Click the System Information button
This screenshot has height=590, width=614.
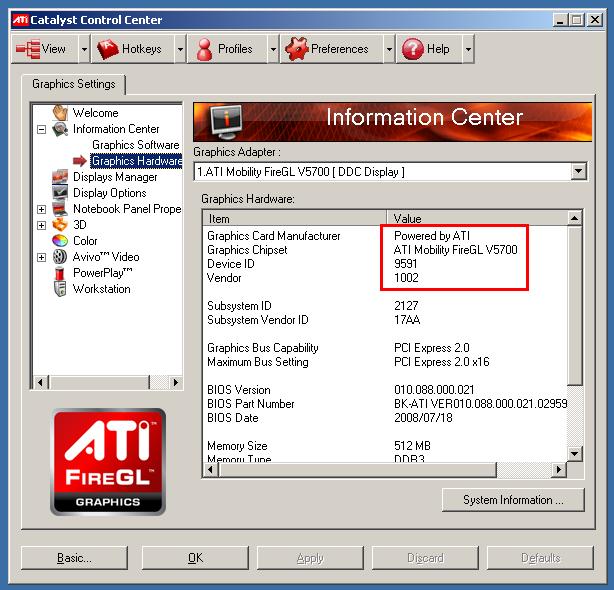coord(513,500)
